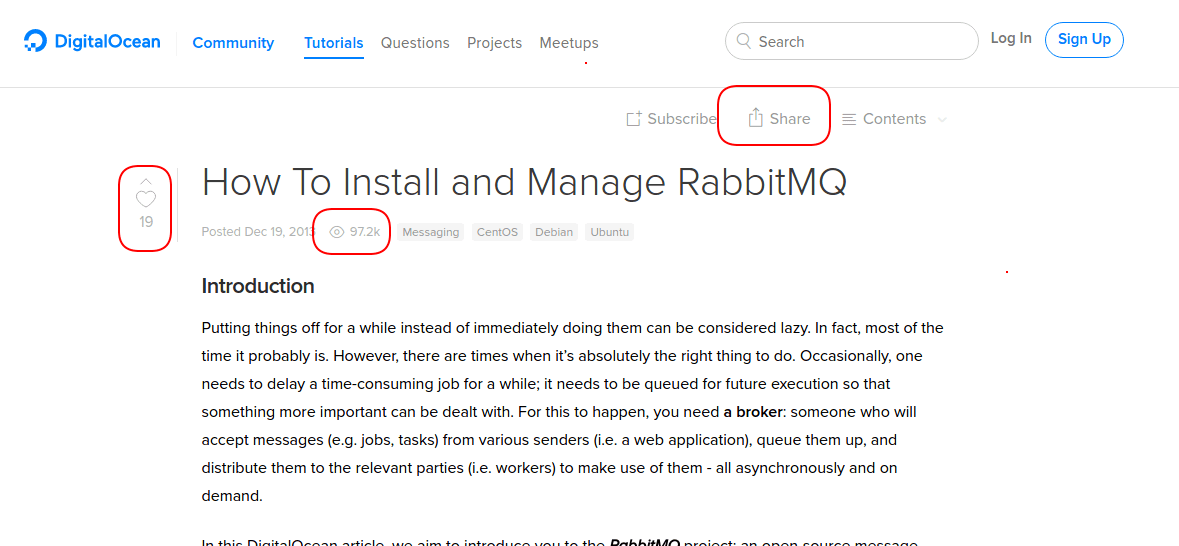Viewport: 1179px width, 546px height.
Task: Click the 19 likes count
Action: point(146,222)
